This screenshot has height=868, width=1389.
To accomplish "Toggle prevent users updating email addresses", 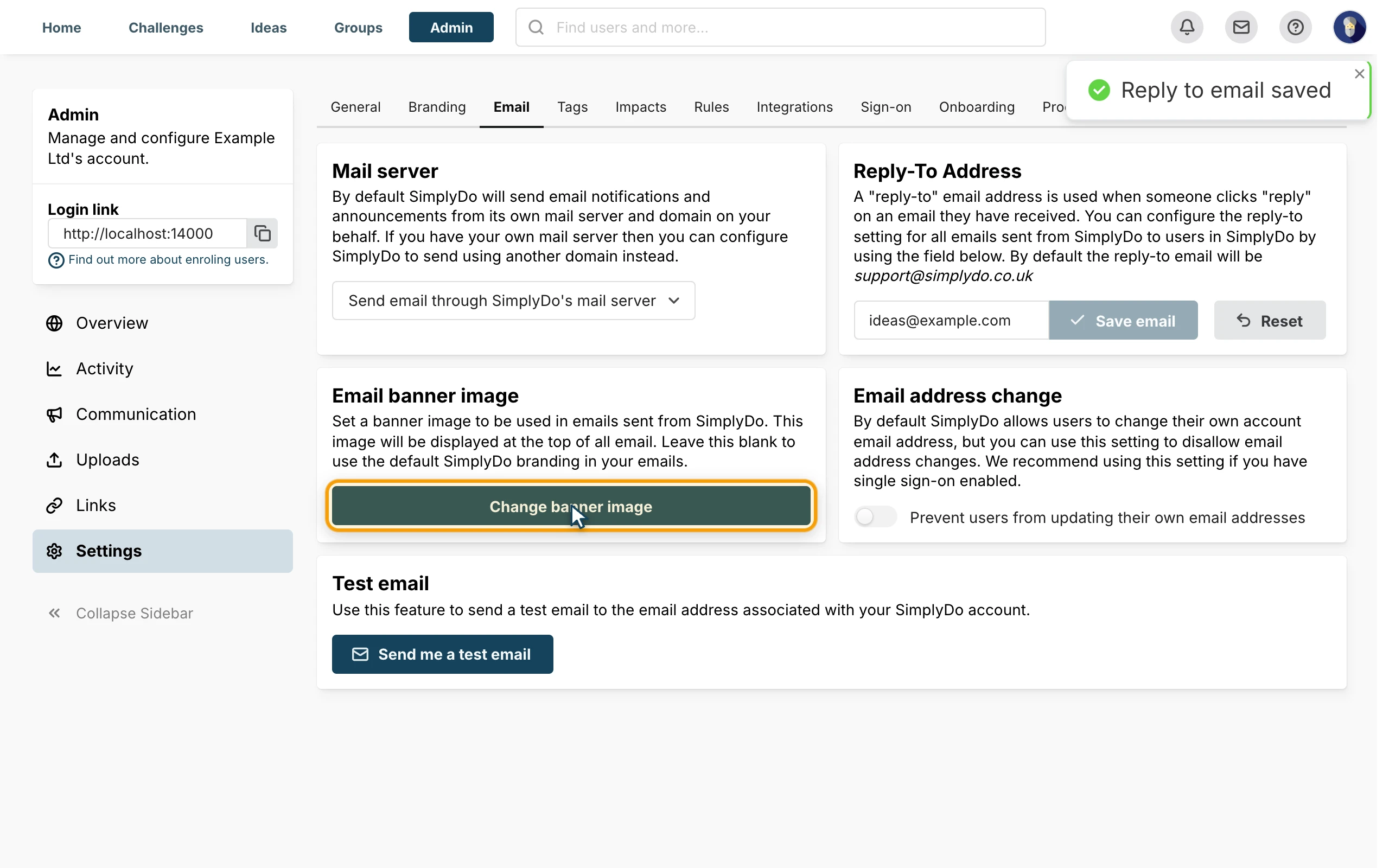I will [875, 516].
